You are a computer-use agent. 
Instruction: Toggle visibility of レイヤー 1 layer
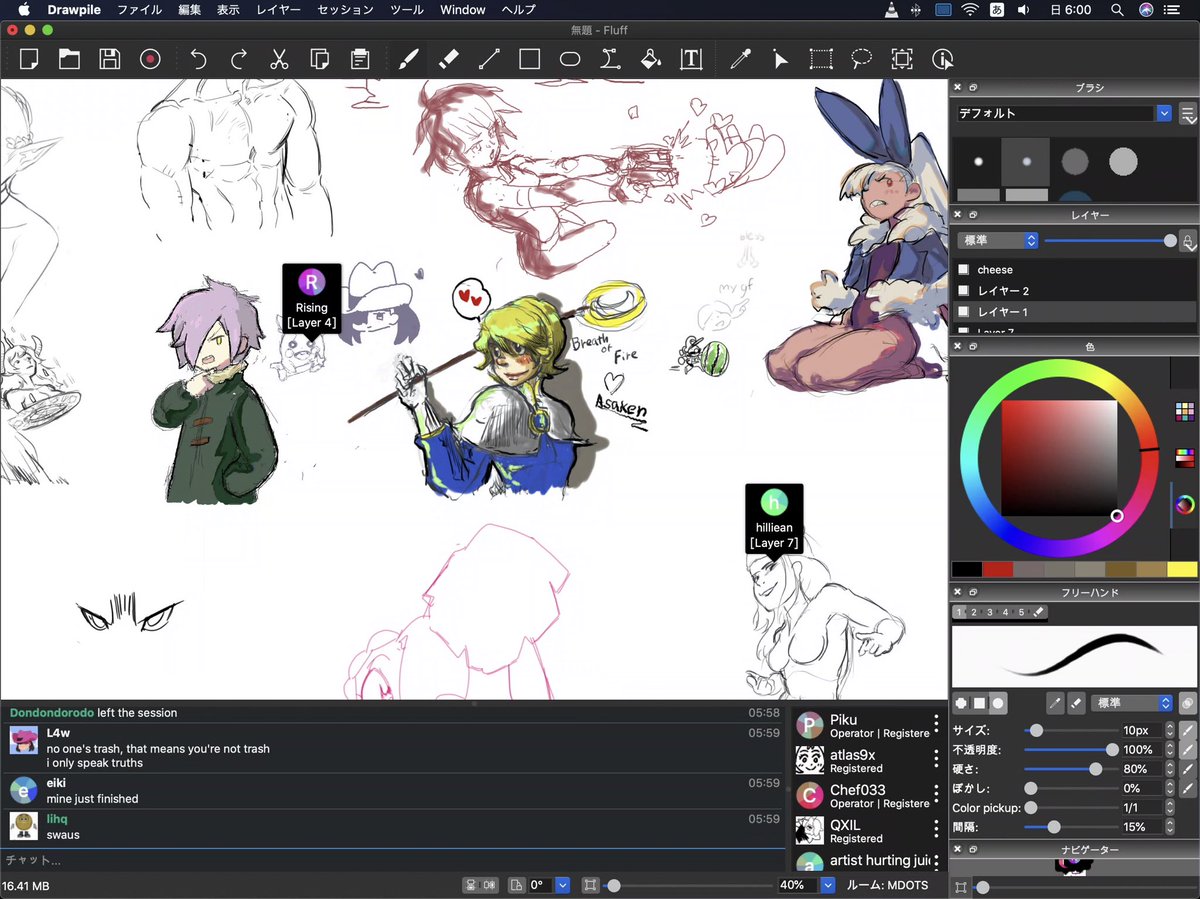[964, 312]
